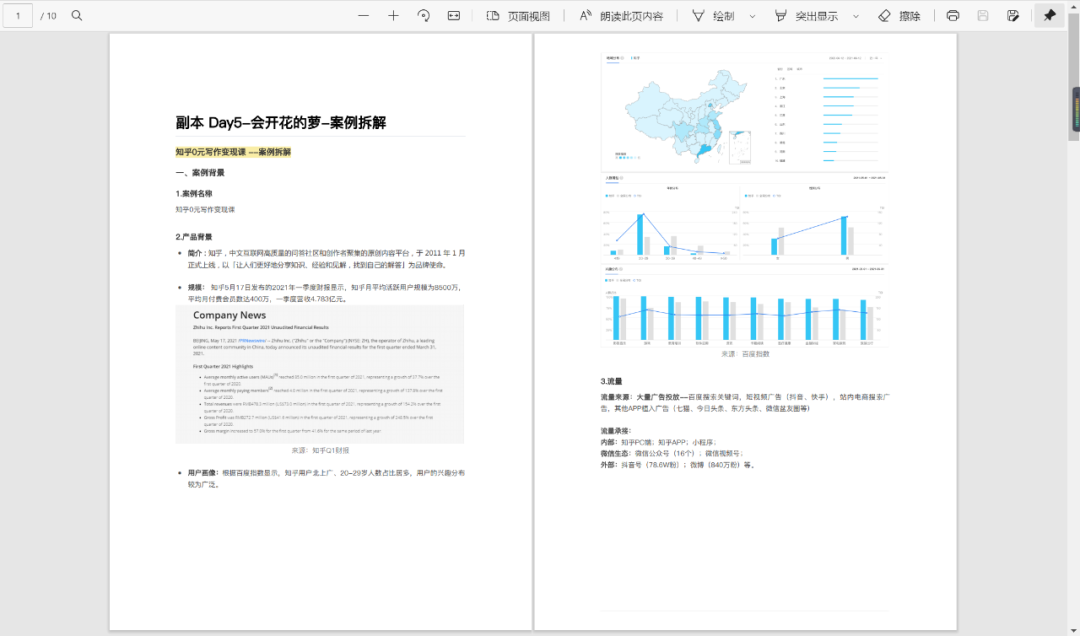Click caption 来源：百度指数
1080x636 pixels.
pyautogui.click(x=745, y=353)
